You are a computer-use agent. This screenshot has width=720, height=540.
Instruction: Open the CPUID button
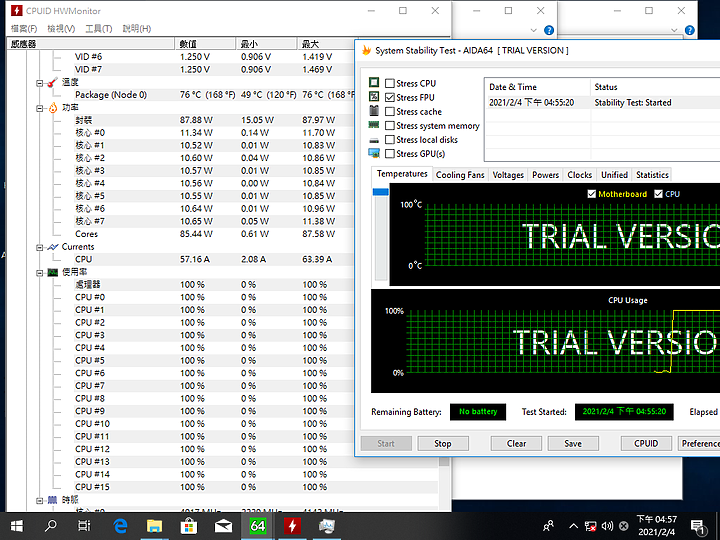[646, 444]
